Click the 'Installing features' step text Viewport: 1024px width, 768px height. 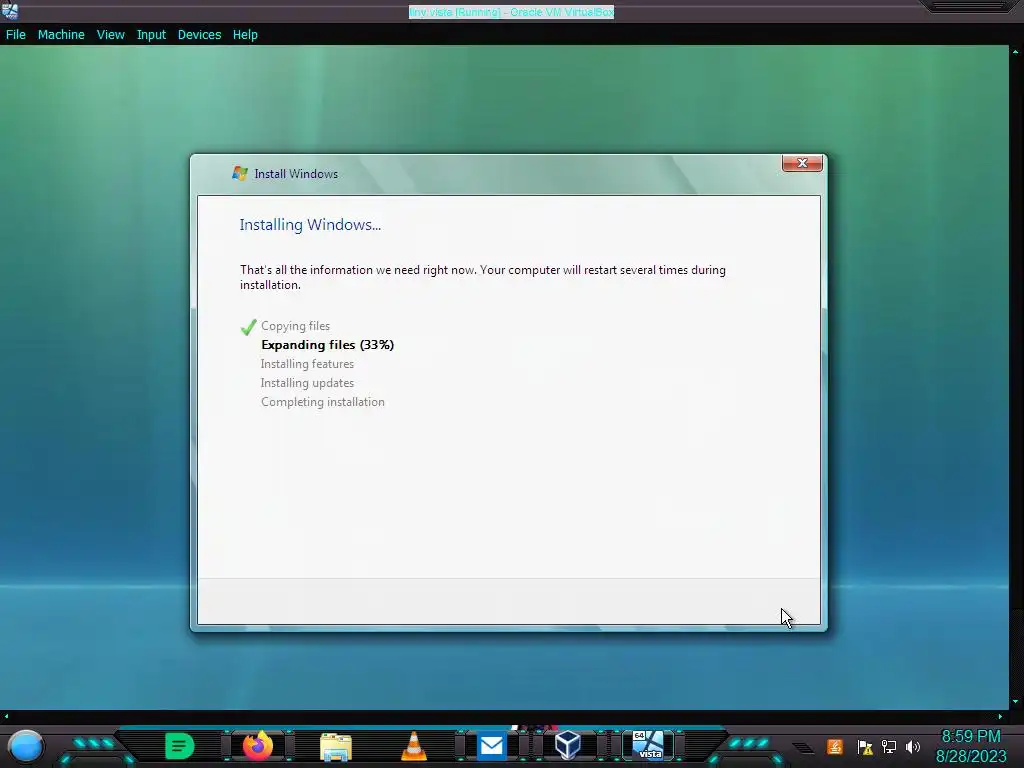[307, 364]
